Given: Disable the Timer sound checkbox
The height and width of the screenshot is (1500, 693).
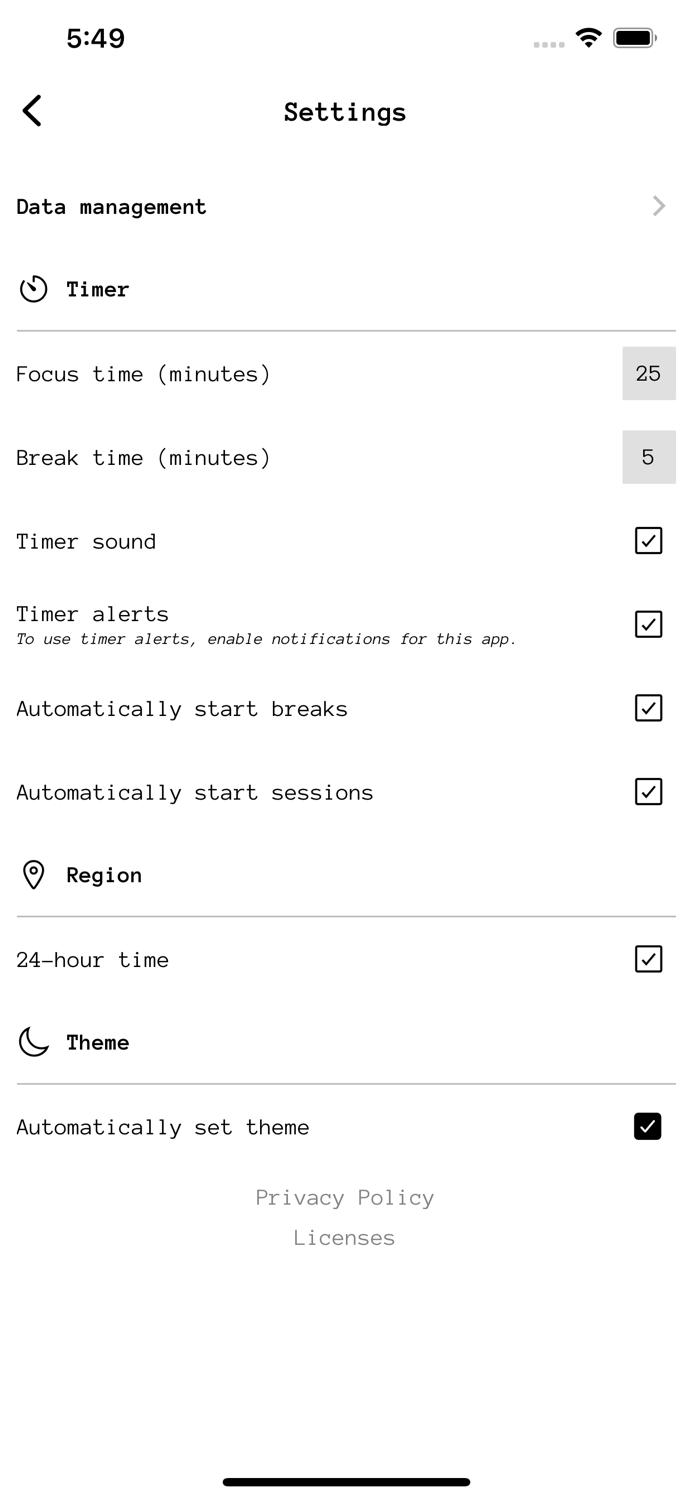Looking at the screenshot, I should pos(648,540).
